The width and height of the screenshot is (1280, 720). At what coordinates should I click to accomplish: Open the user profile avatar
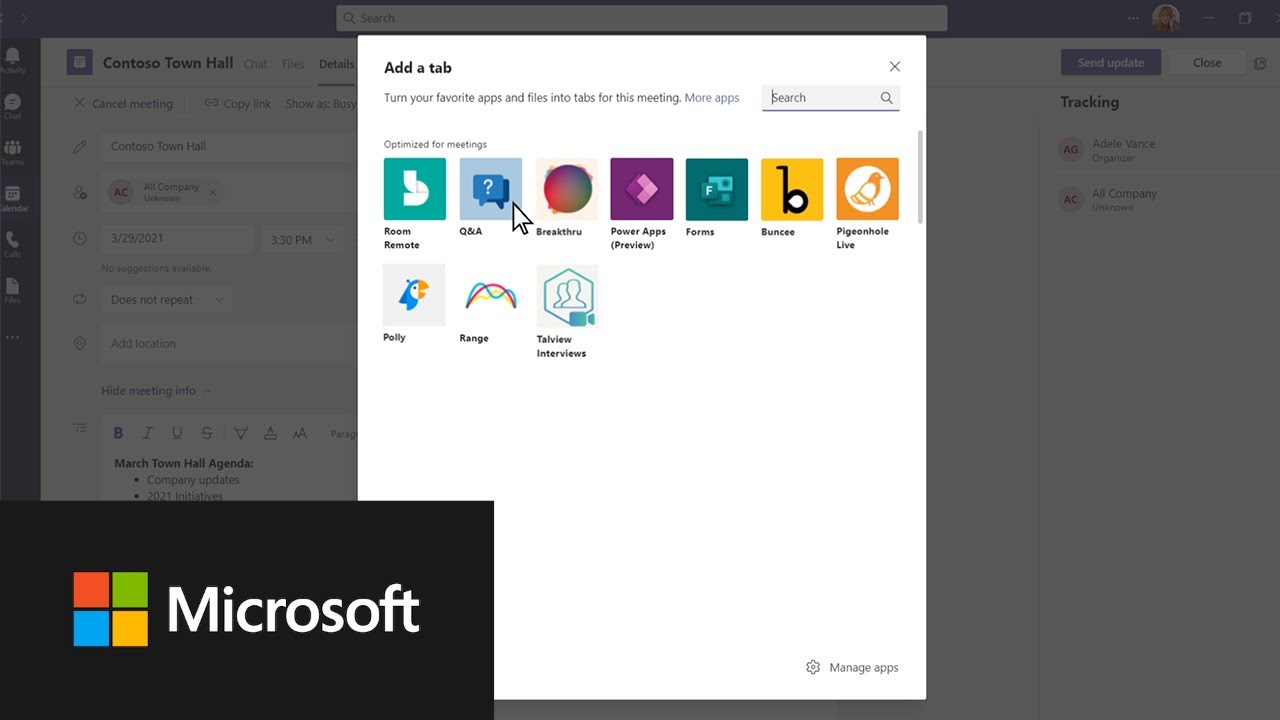point(1166,18)
